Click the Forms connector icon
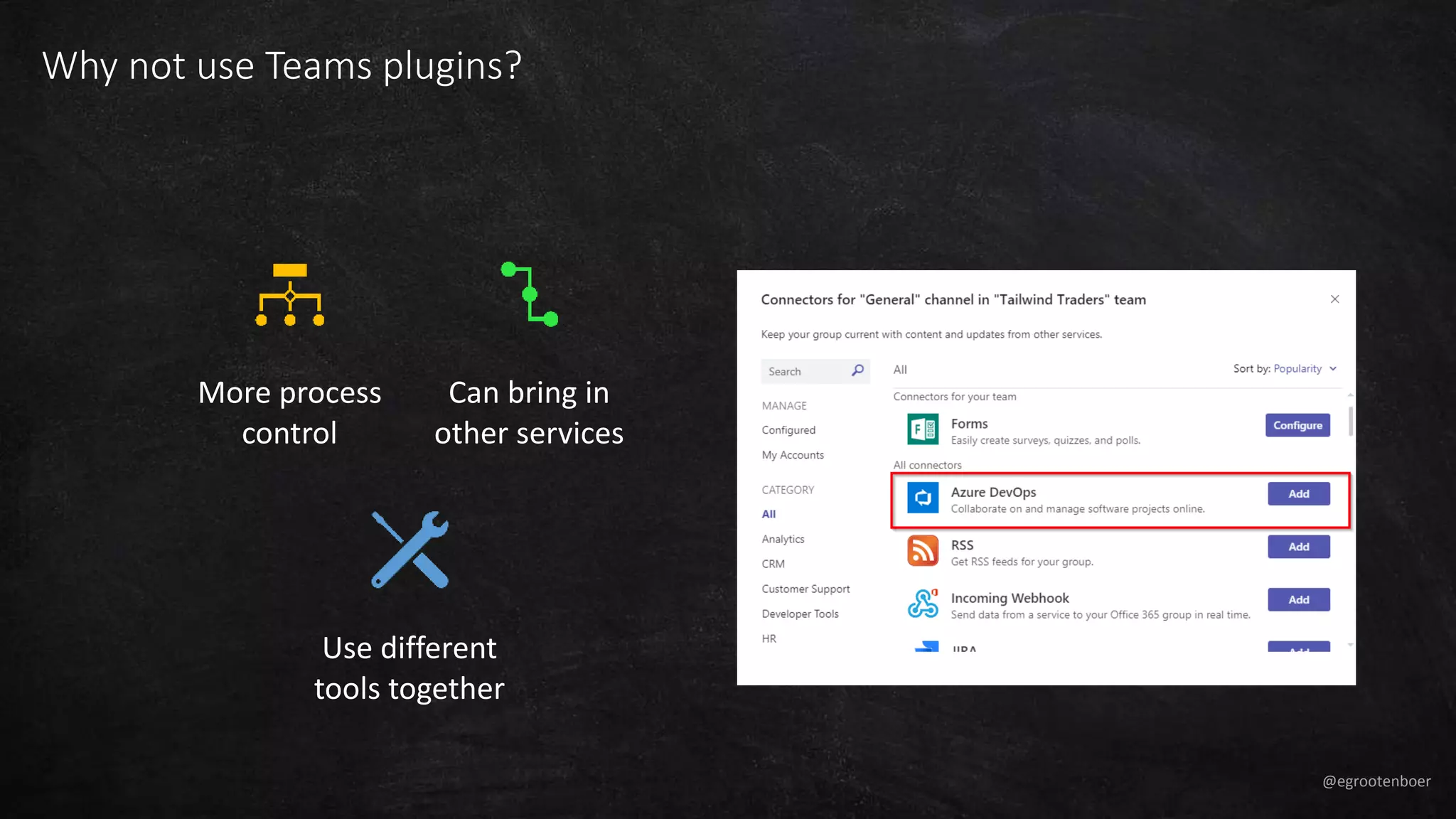 point(923,429)
